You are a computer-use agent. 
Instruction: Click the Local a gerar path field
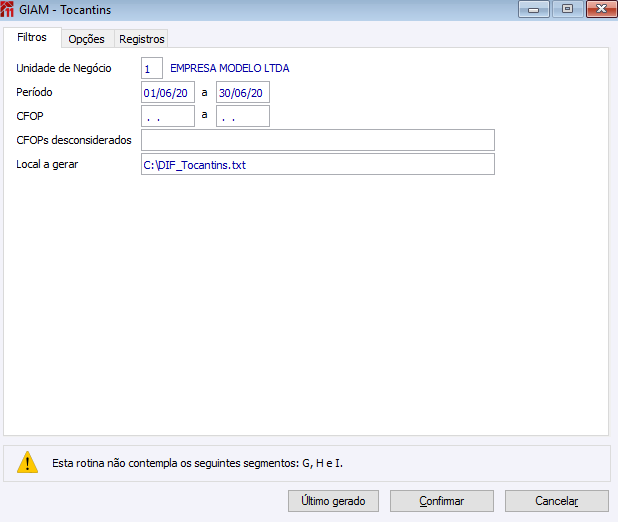coord(318,164)
